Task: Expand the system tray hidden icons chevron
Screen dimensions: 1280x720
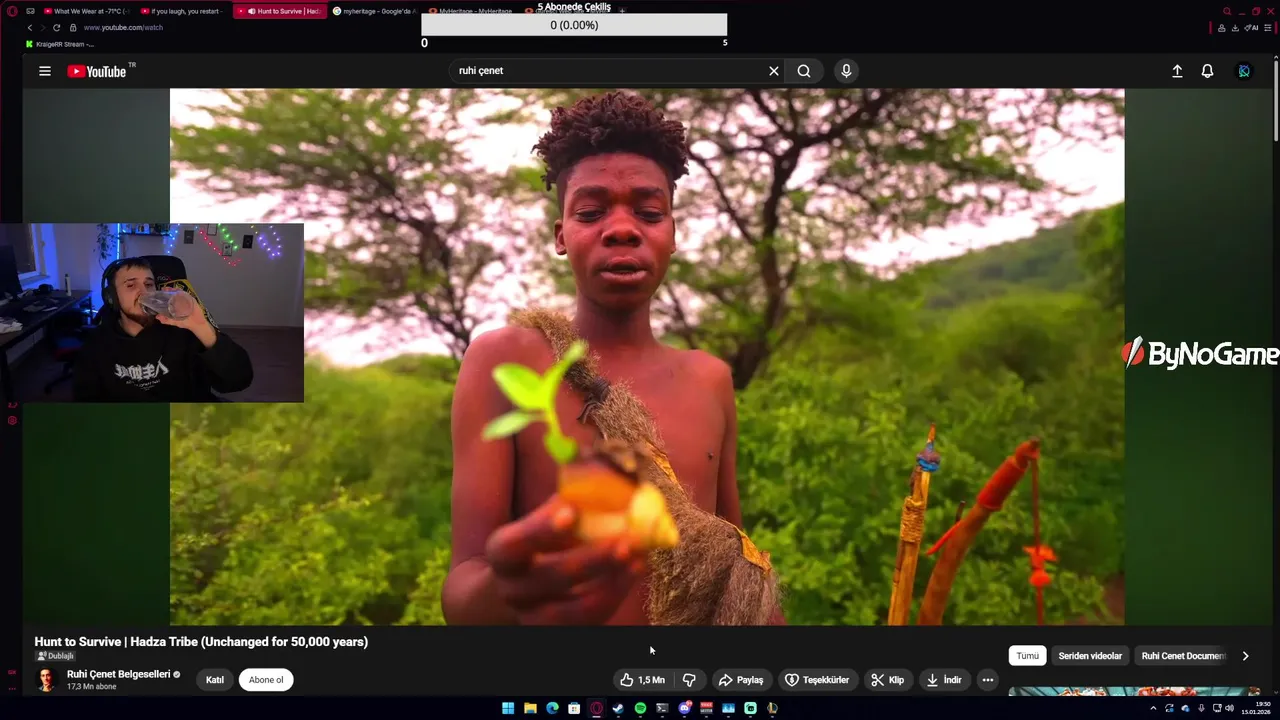Action: point(1153,708)
